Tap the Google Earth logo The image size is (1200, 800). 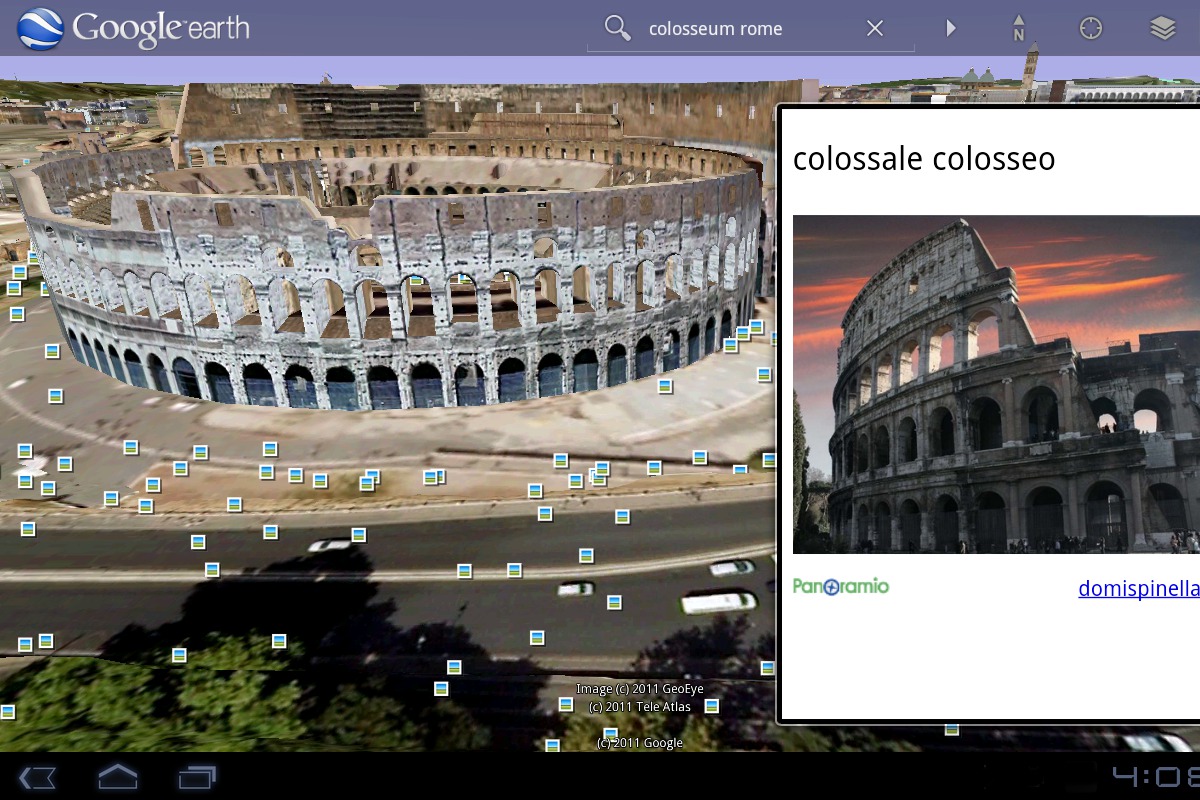coord(134,28)
